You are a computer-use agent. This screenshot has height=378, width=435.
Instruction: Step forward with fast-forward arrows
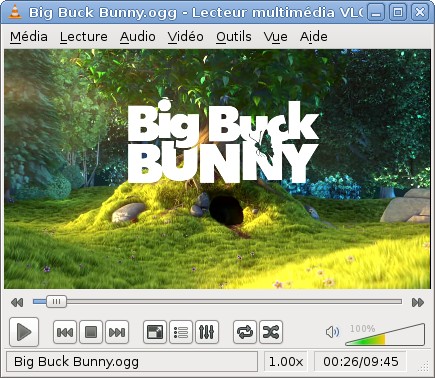(x=418, y=302)
